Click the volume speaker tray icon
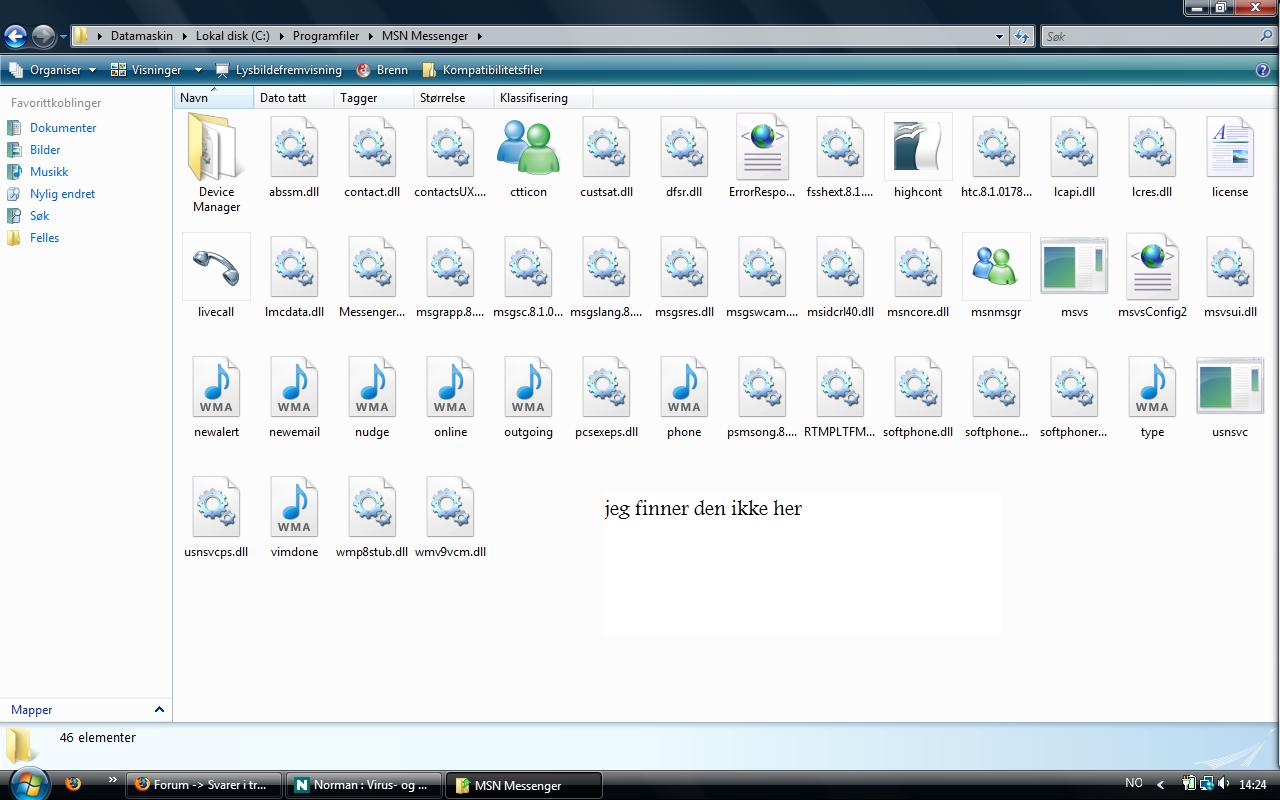 tap(1224, 784)
